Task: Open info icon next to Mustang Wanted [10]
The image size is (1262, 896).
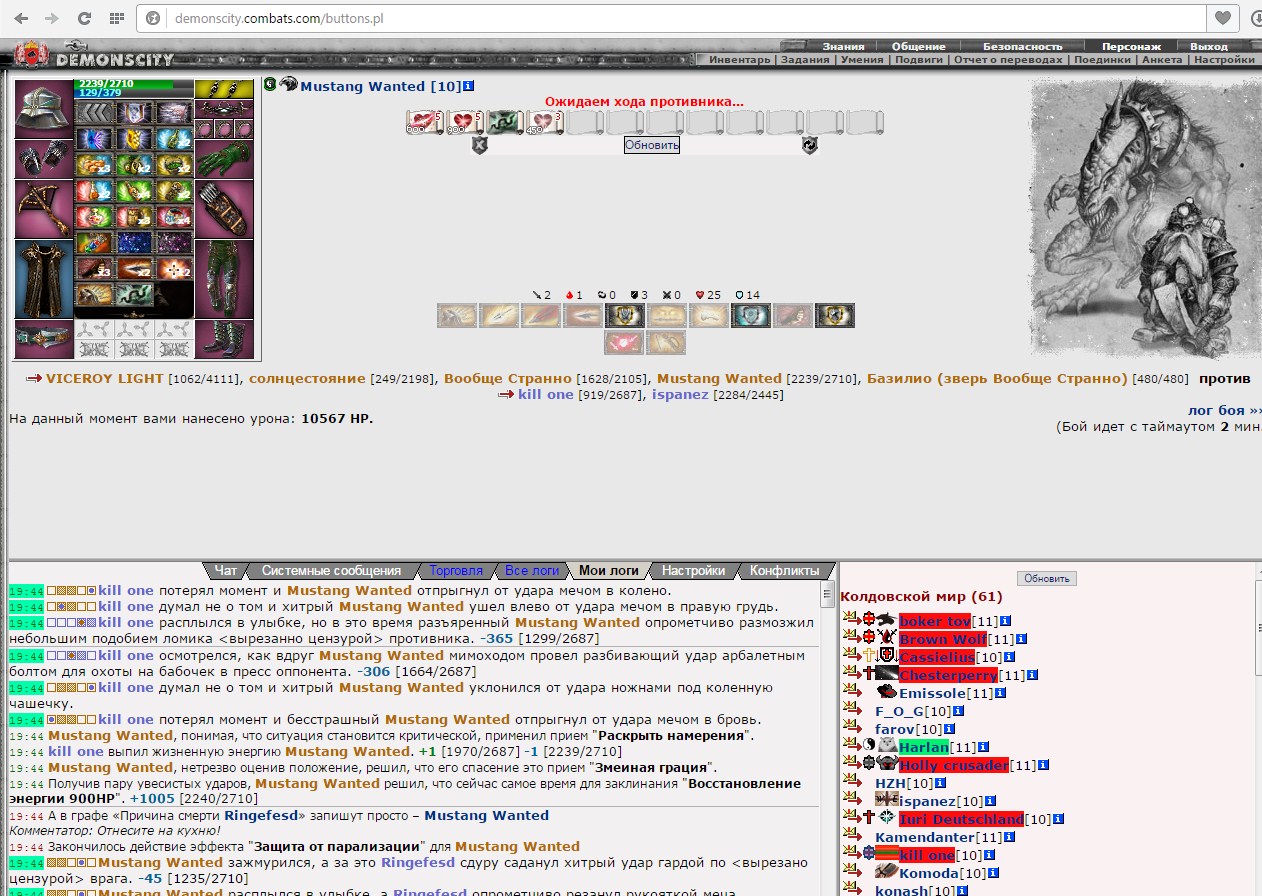Action: coord(469,86)
